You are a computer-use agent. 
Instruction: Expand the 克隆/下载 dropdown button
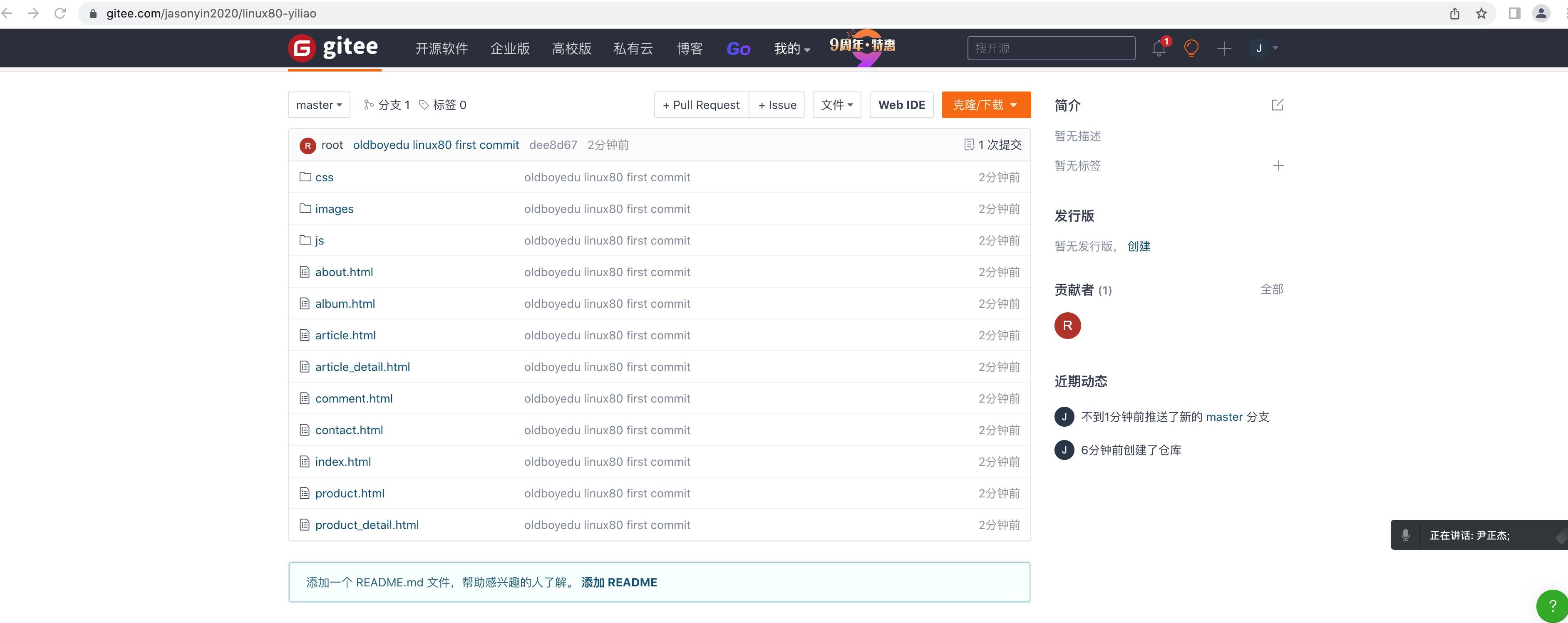click(x=985, y=105)
